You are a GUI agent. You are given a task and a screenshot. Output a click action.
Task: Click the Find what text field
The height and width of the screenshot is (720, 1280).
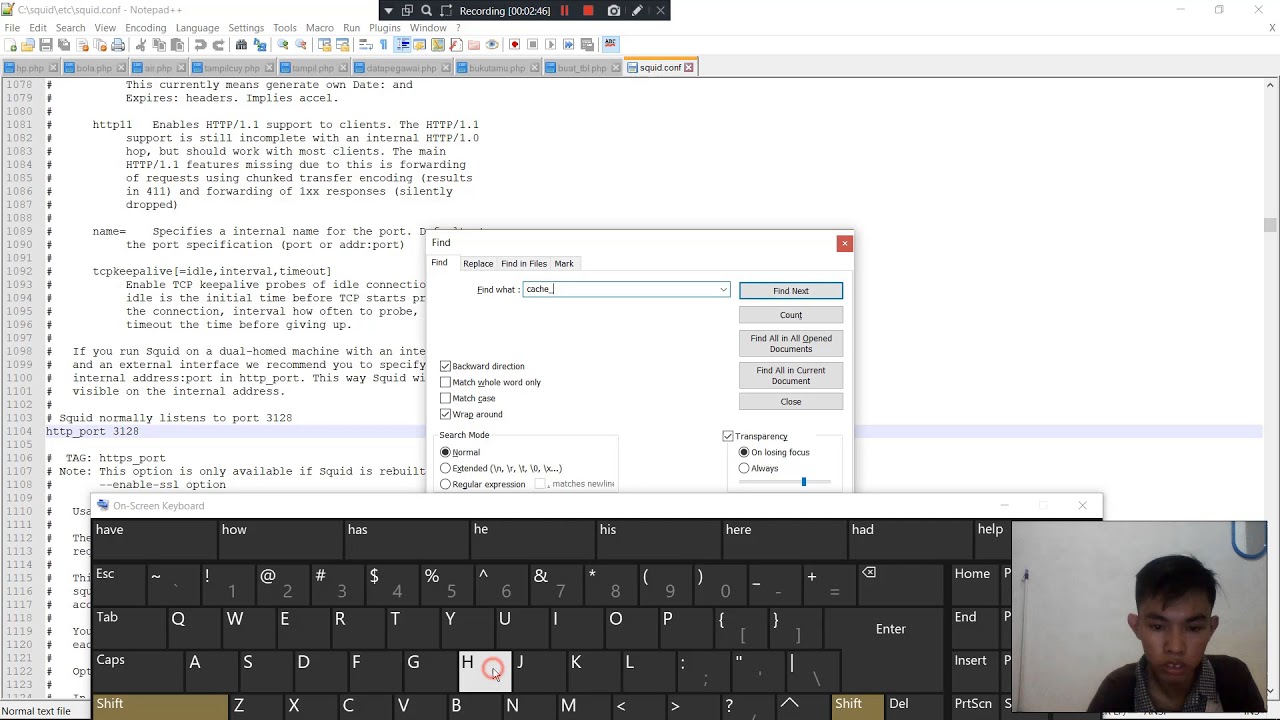point(620,290)
